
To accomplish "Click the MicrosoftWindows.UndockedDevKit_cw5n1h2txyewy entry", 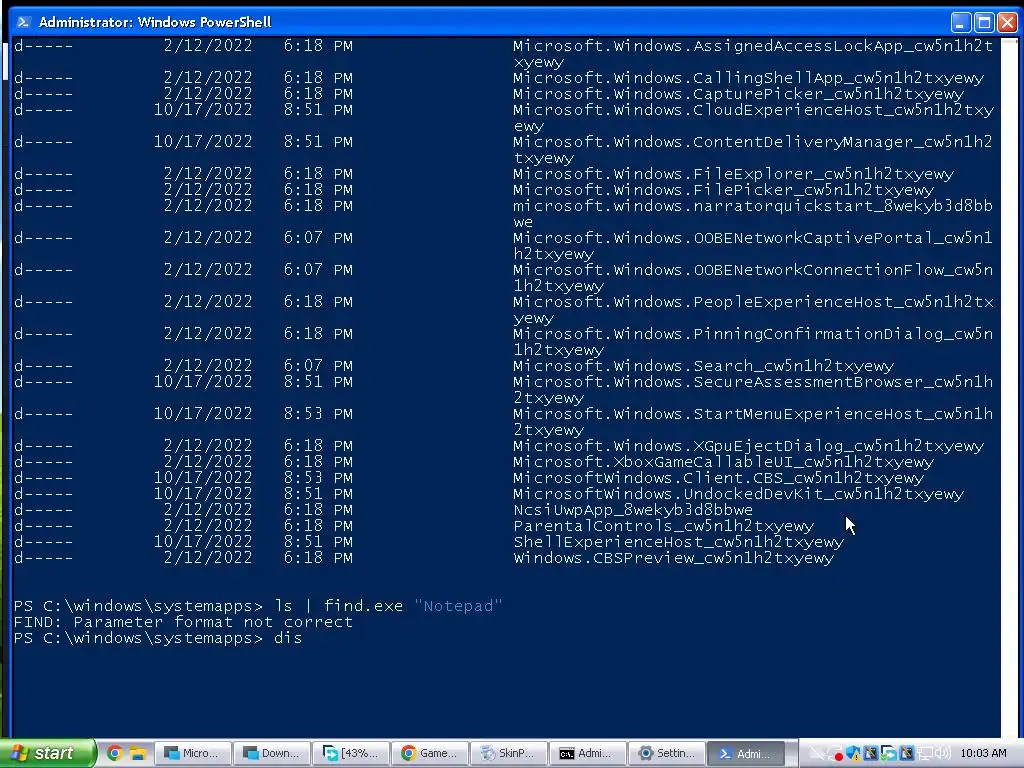I will point(738,494).
